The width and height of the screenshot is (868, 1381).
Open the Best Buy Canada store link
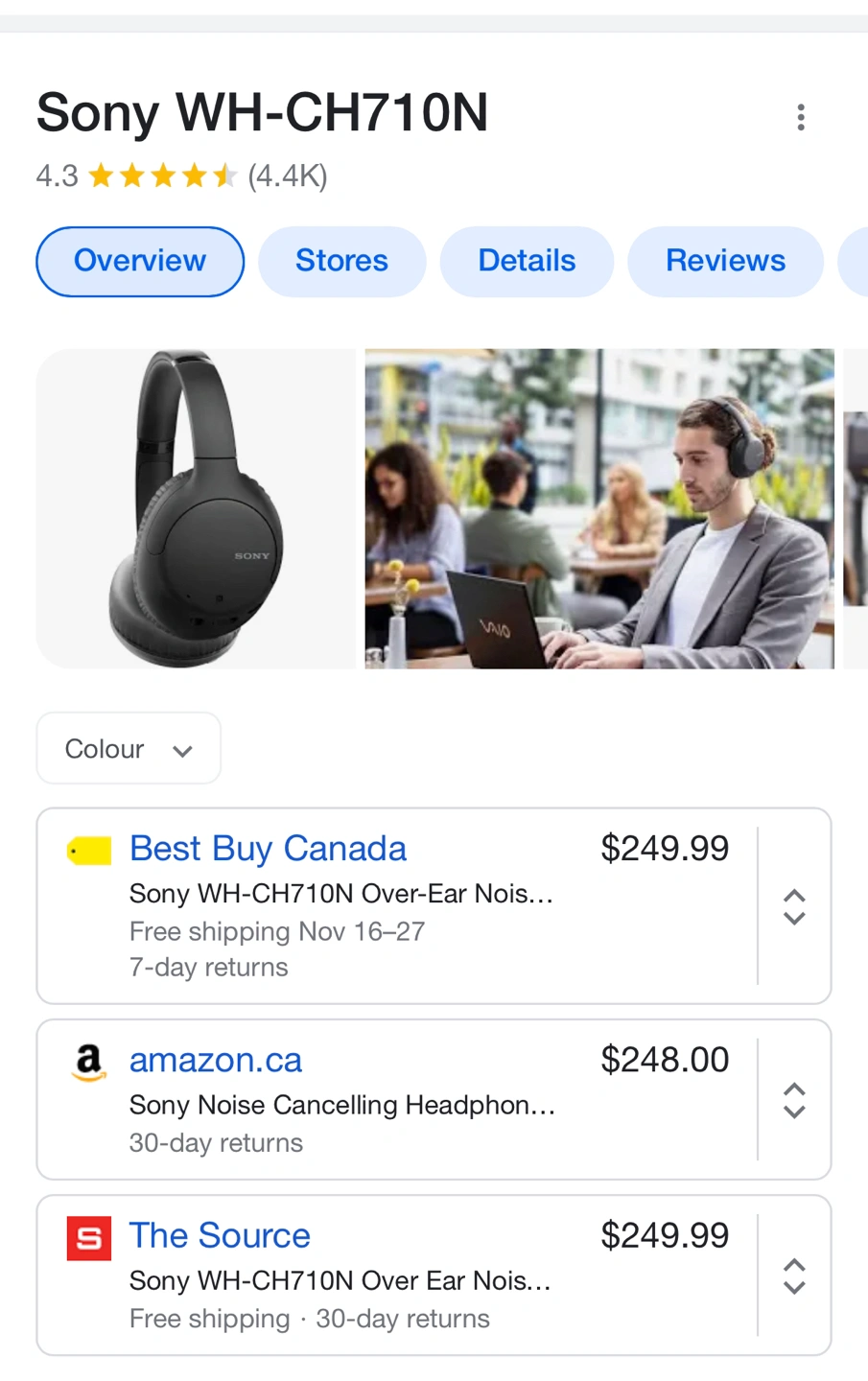268,849
